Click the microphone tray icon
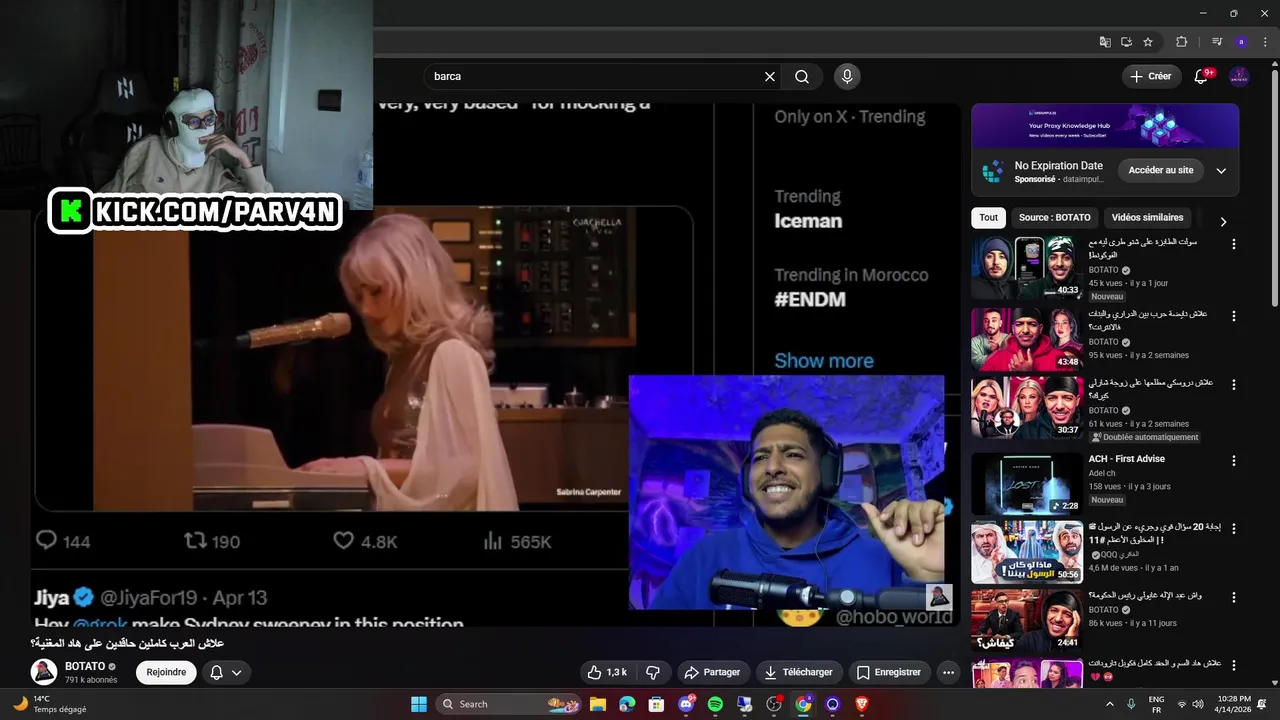Image resolution: width=1280 pixels, height=720 pixels. coord(1131,704)
